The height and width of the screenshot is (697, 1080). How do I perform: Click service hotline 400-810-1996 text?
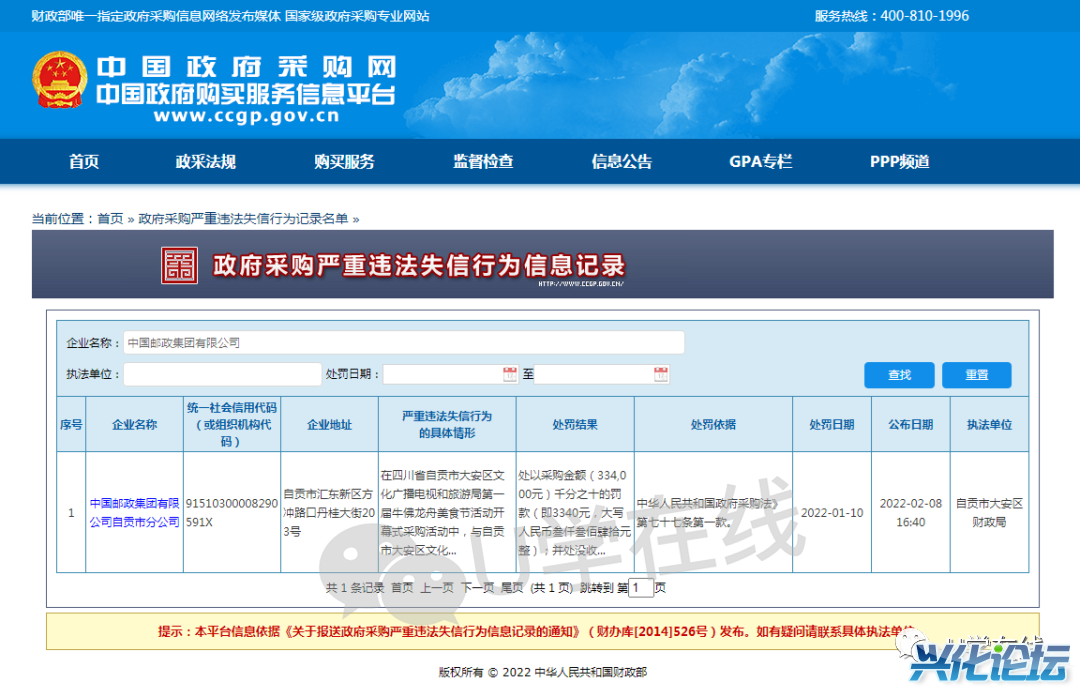(891, 15)
